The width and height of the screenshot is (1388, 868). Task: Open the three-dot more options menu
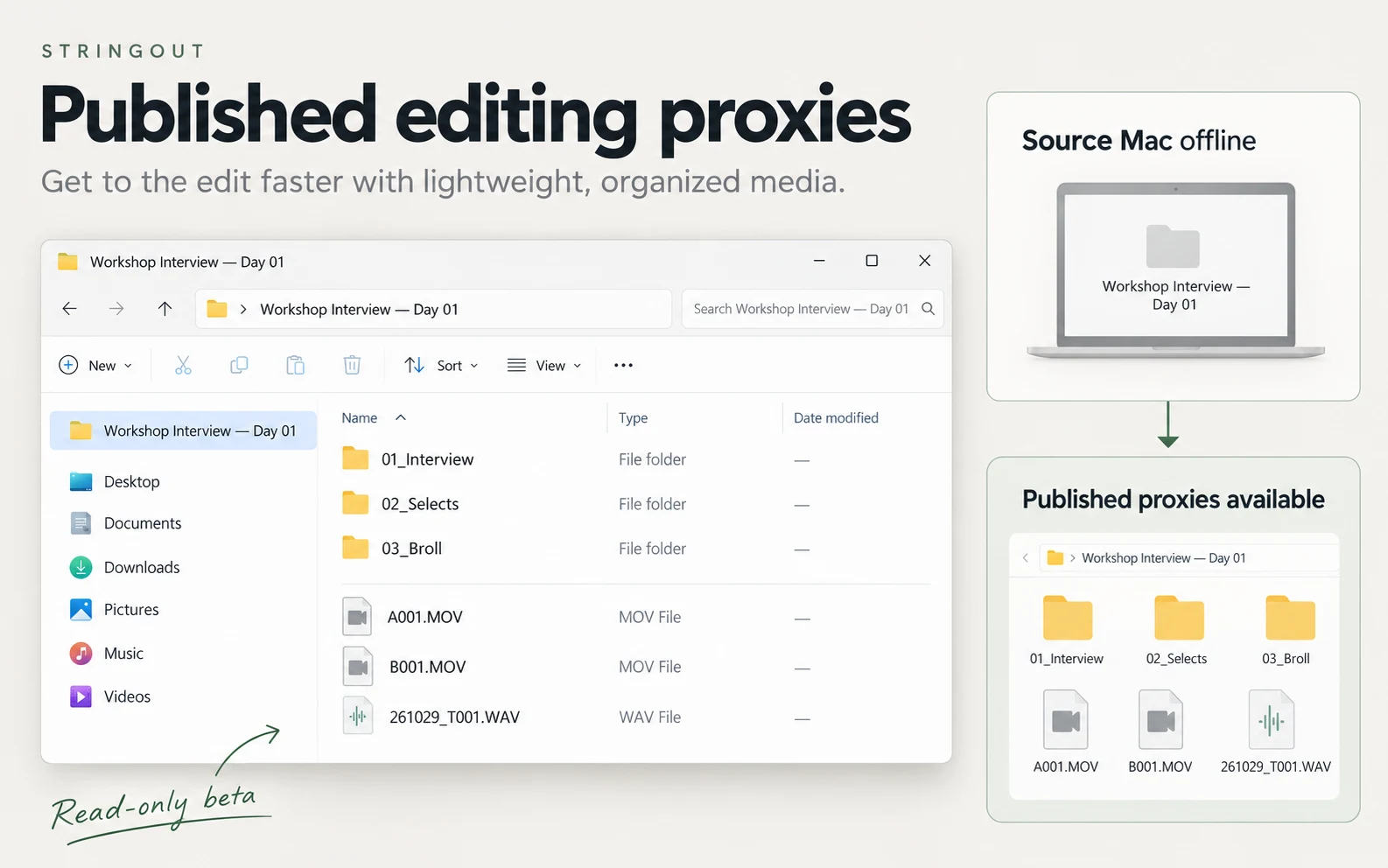623,365
